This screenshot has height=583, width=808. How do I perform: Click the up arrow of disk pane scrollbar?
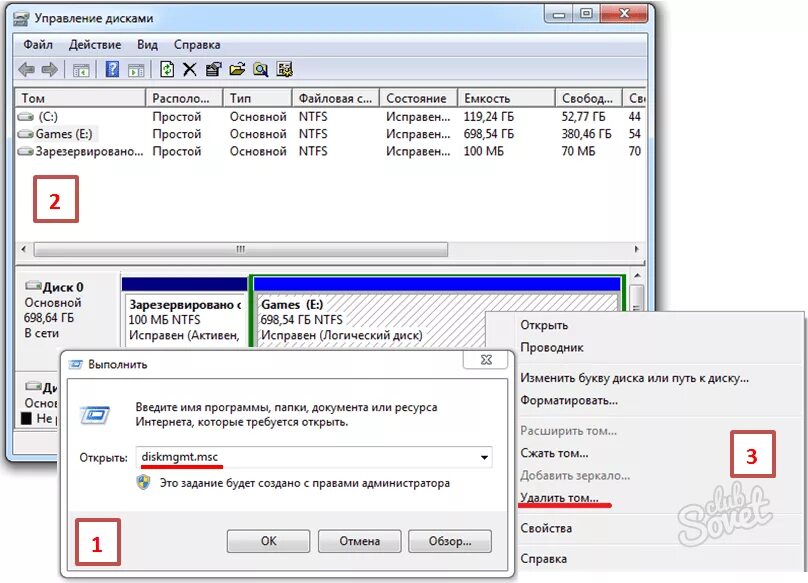tap(637, 276)
